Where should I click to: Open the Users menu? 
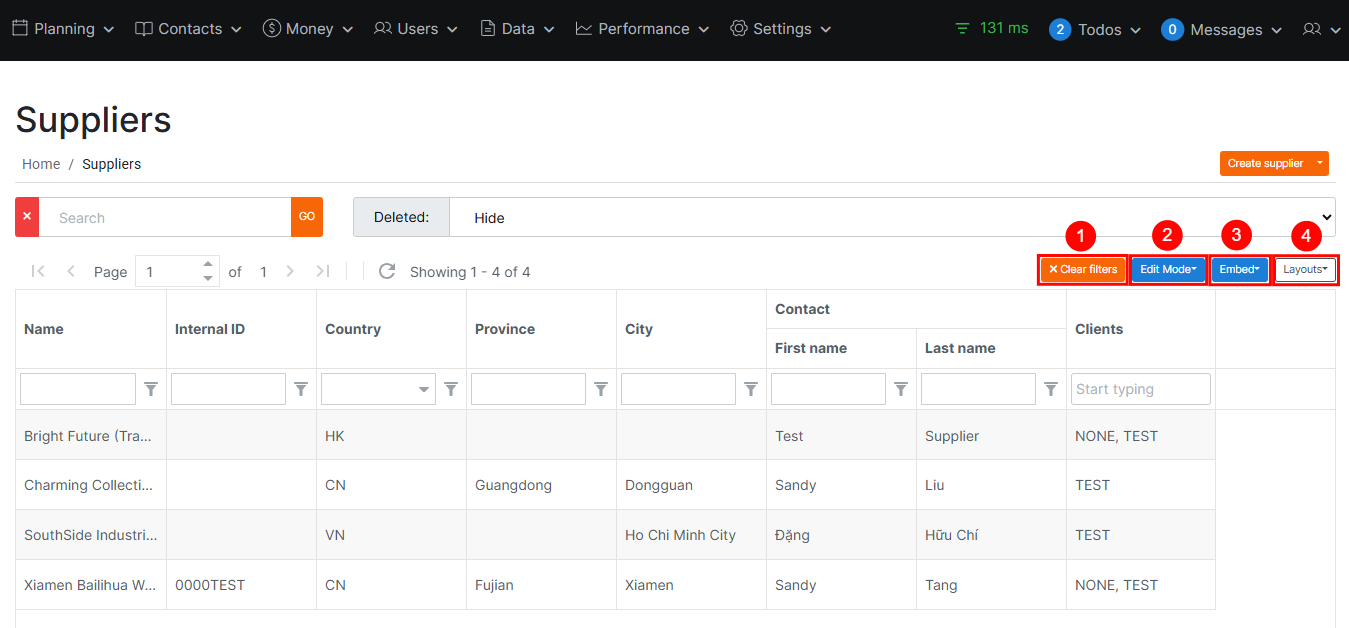(416, 29)
